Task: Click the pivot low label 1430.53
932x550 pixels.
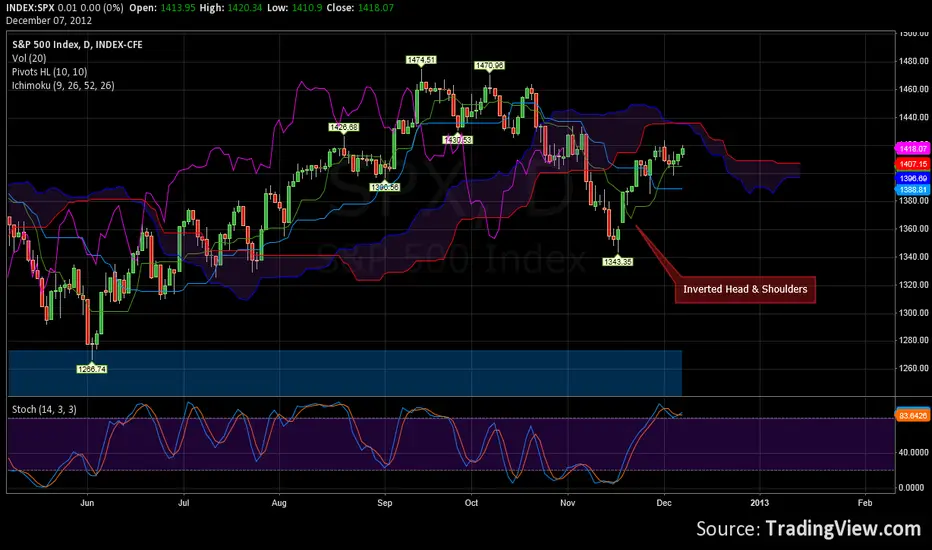Action: click(457, 140)
